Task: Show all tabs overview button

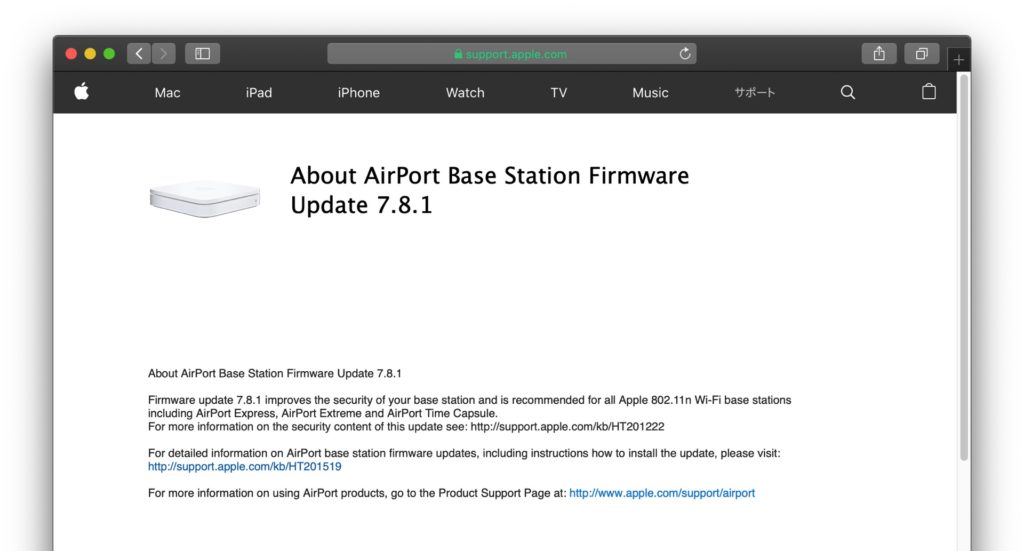Action: (x=921, y=54)
